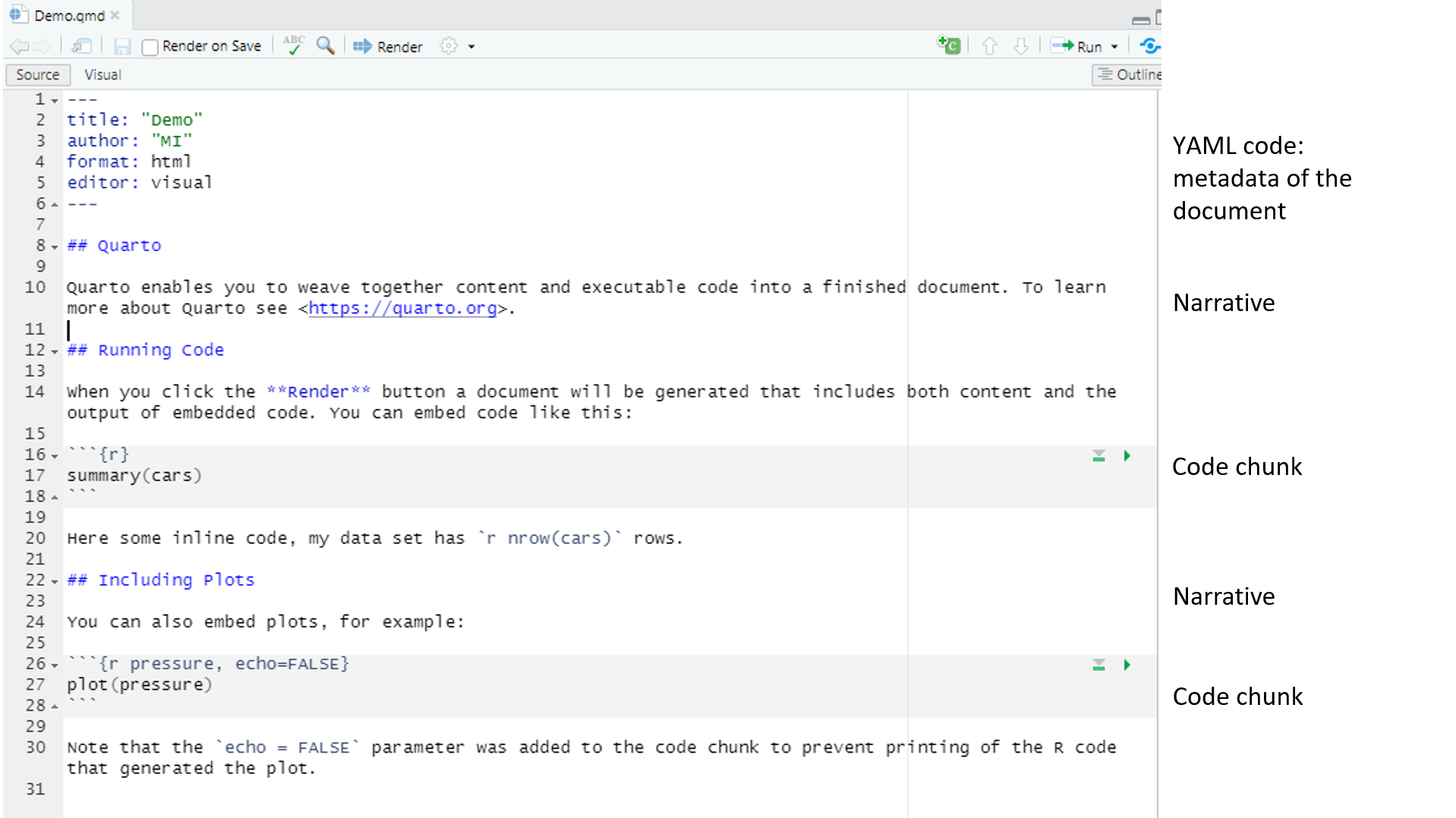This screenshot has height=818, width=1456.
Task: Click the ## Quarto heading
Action: click(114, 246)
